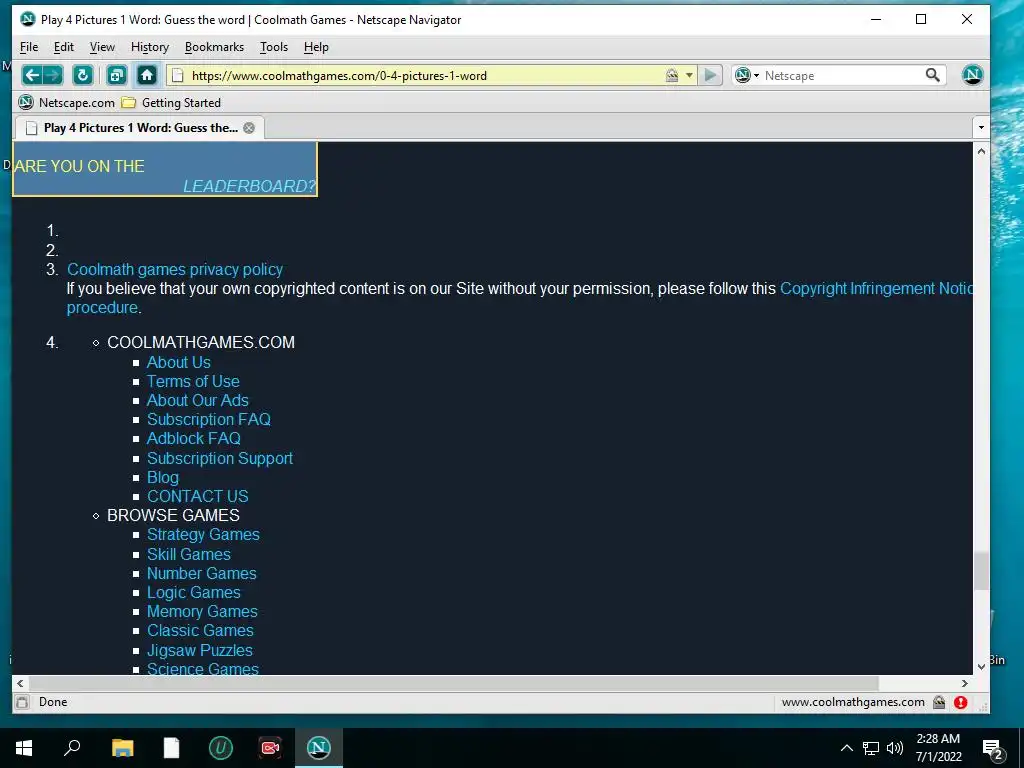
Task: Click the LEADERBOARD? banner link
Action: (249, 186)
